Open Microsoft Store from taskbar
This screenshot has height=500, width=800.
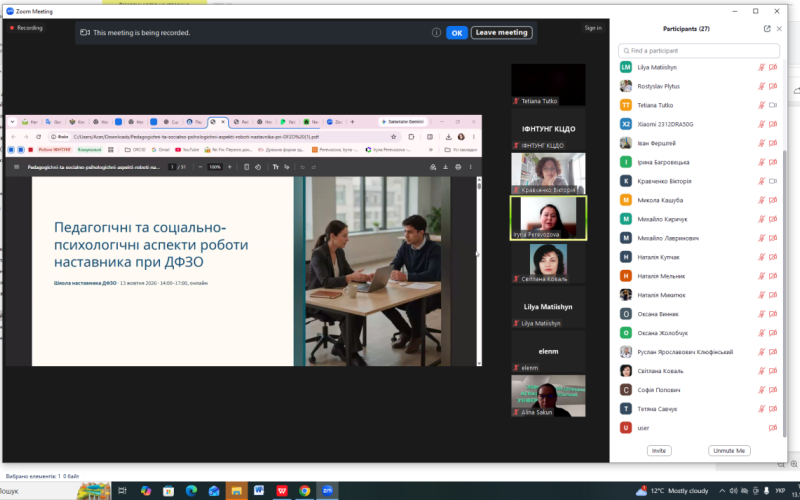(x=168, y=491)
